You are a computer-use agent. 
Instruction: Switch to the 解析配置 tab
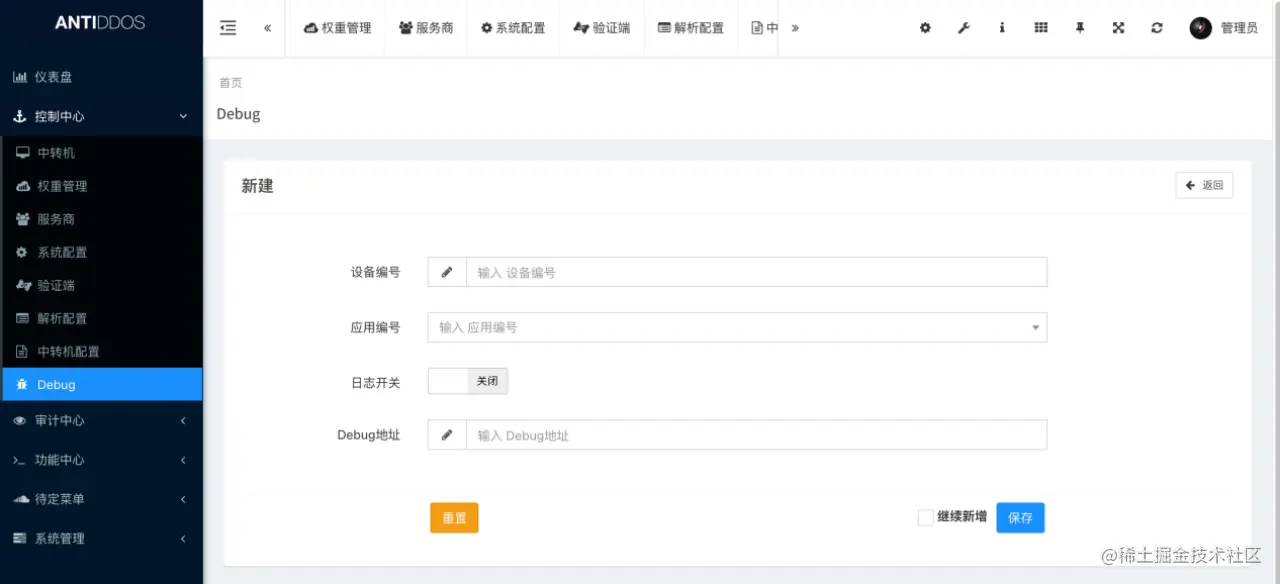click(x=691, y=28)
